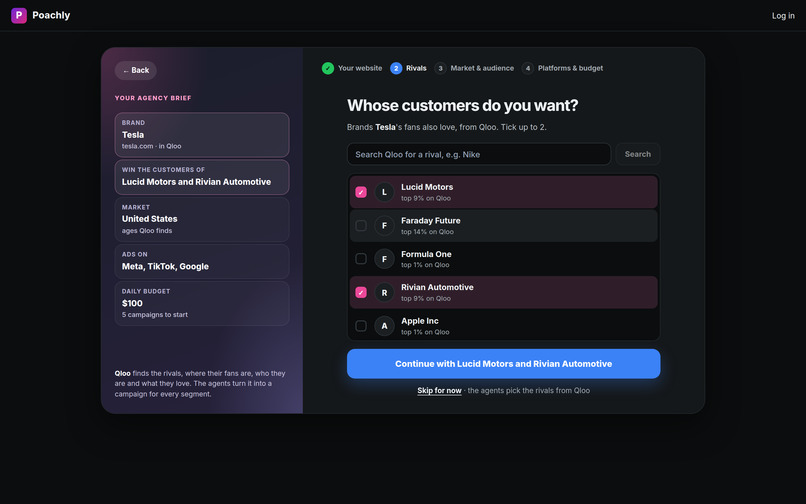
Task: Select the Rivian Automotive name text
Action: 437,287
